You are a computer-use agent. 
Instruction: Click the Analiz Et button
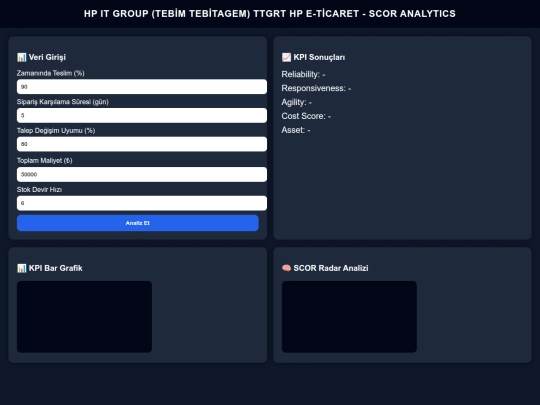(x=138, y=223)
